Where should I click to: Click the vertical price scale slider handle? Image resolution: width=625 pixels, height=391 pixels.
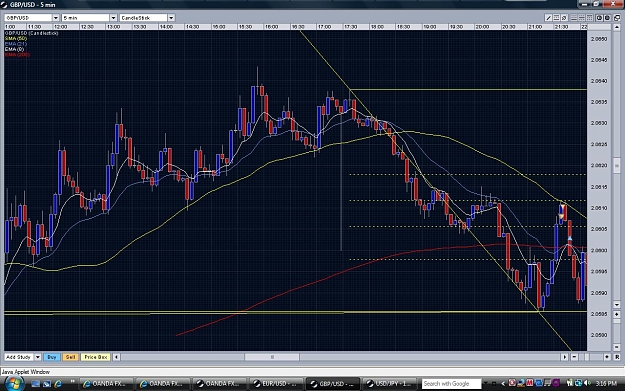point(617,165)
